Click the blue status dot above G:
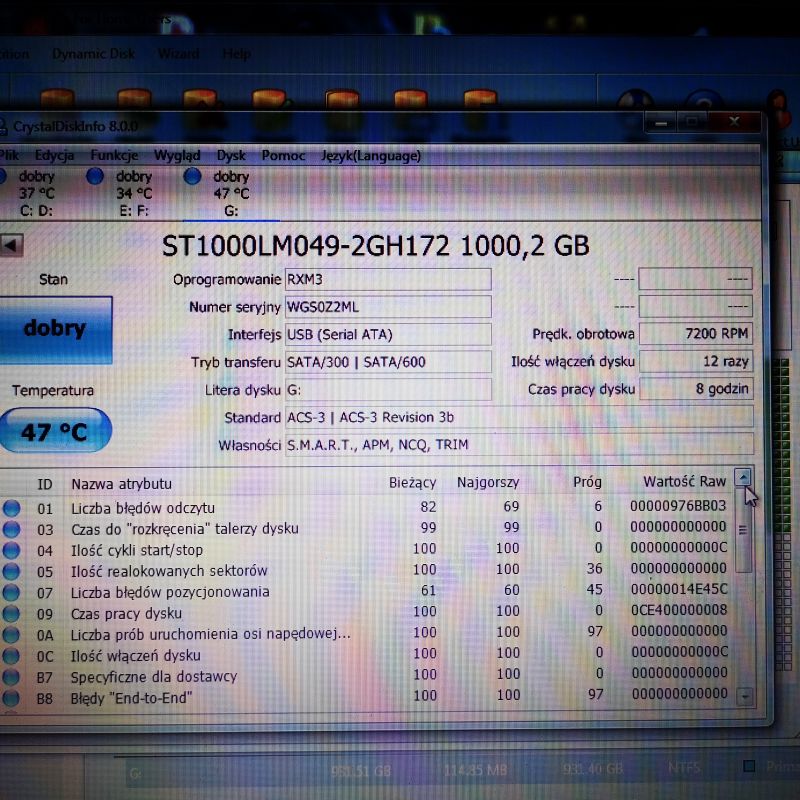 [x=192, y=176]
